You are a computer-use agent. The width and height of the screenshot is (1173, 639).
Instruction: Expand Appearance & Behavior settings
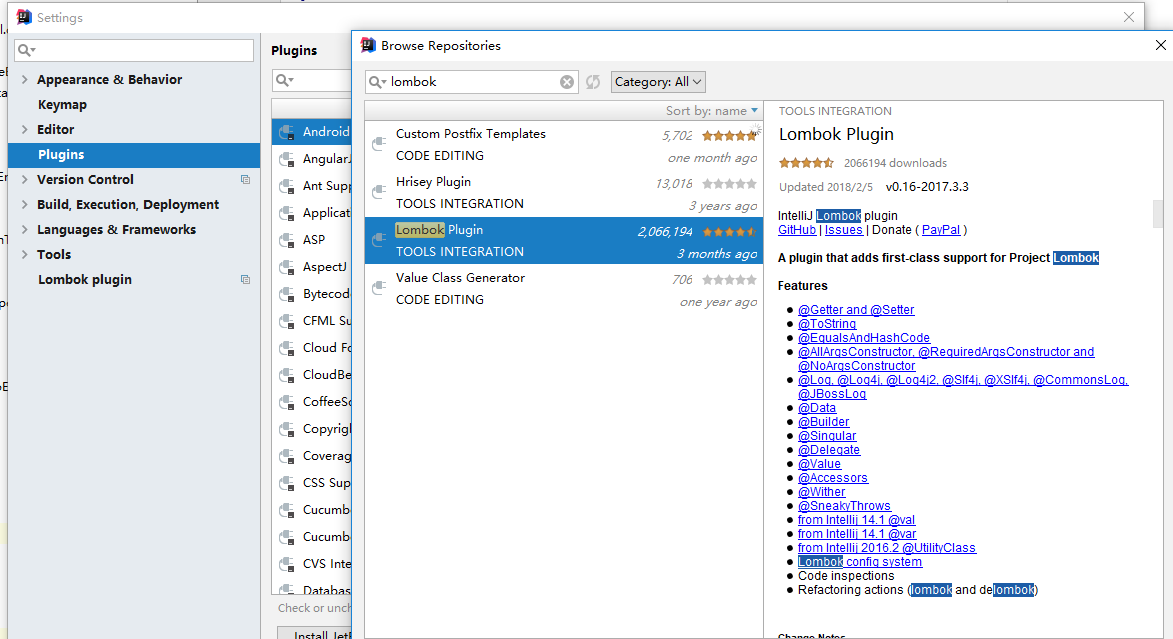pyautogui.click(x=25, y=79)
